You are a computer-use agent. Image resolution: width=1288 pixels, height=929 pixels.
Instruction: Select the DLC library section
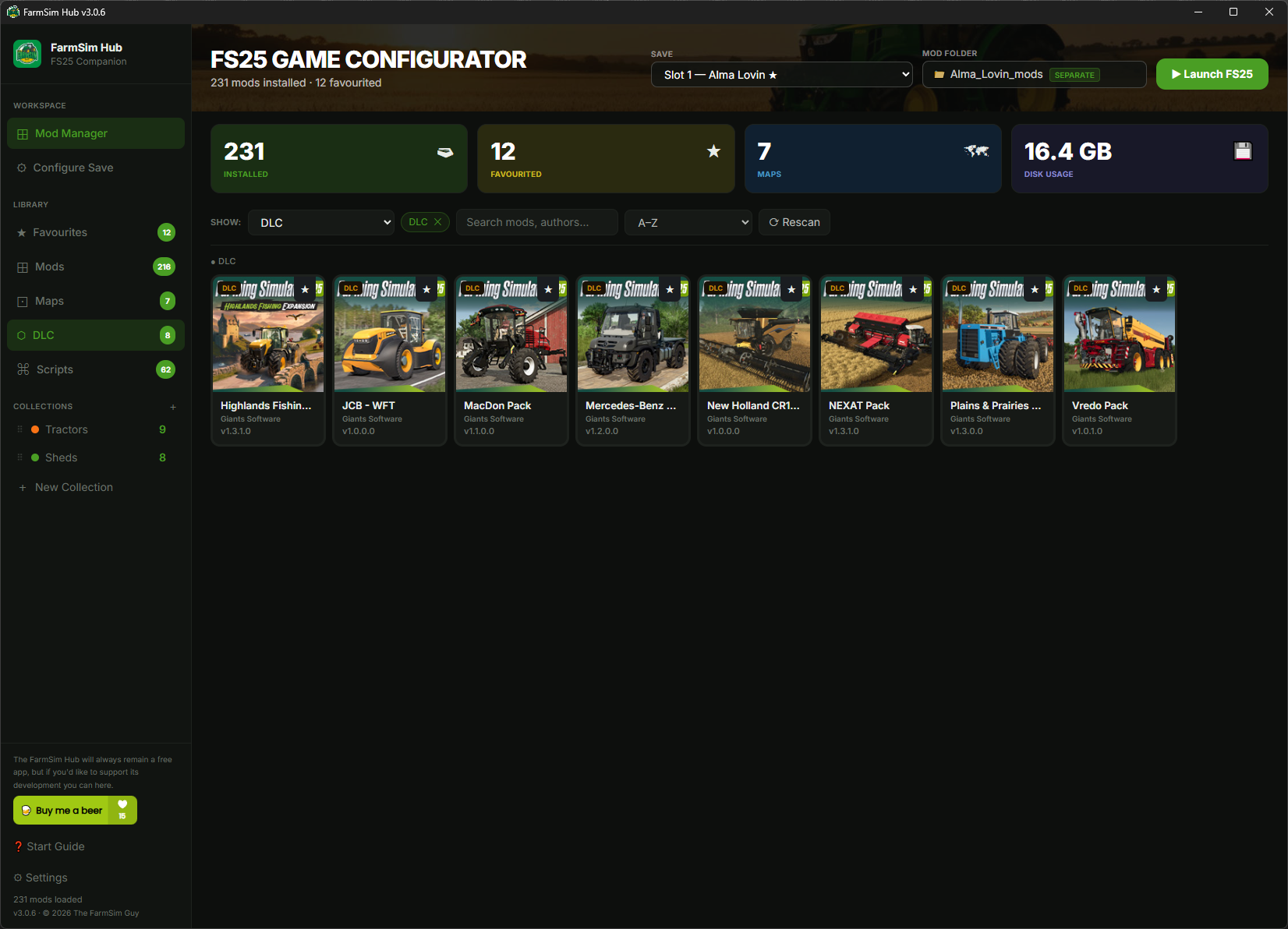point(96,335)
